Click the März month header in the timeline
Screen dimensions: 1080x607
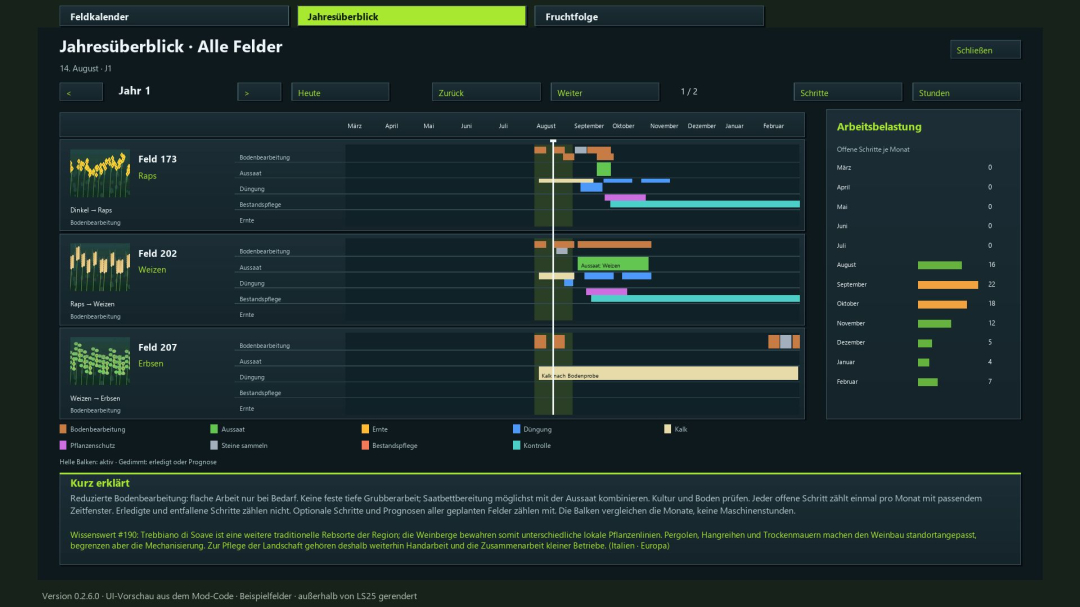[354, 126]
